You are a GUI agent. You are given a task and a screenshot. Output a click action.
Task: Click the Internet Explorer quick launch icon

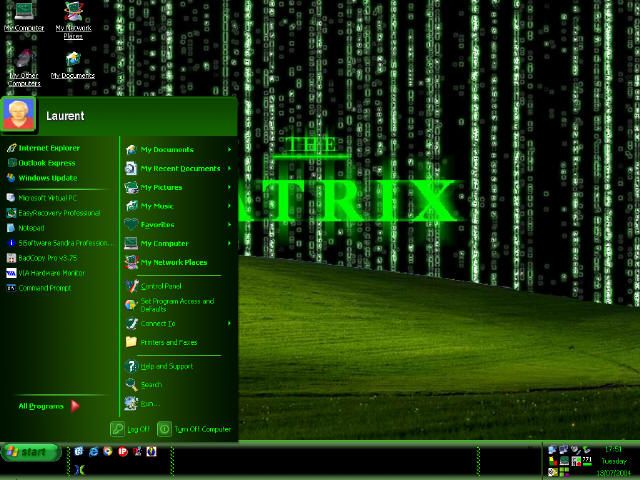(93, 451)
